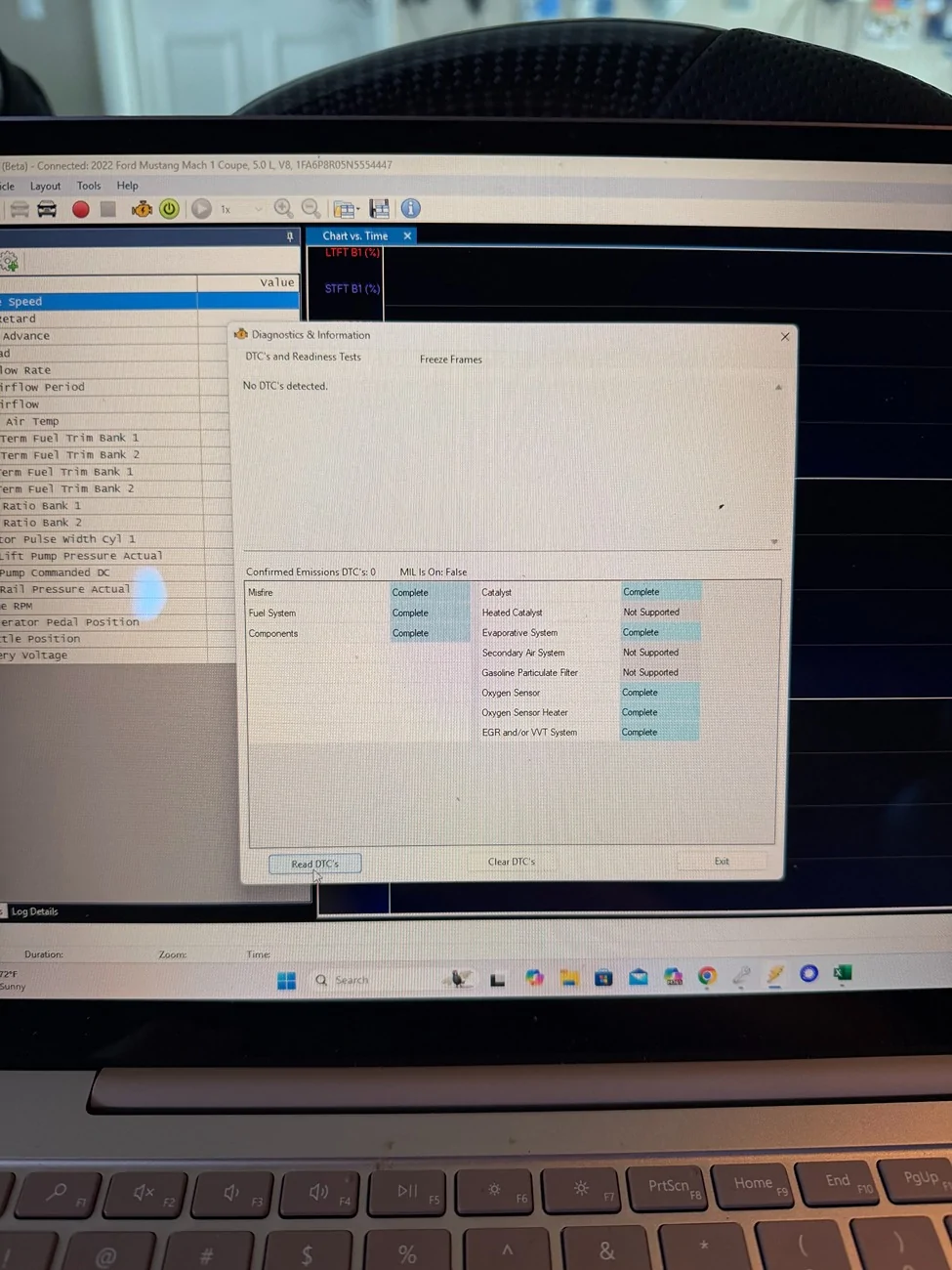Click the gray car disconnect icon

[x=19, y=209]
